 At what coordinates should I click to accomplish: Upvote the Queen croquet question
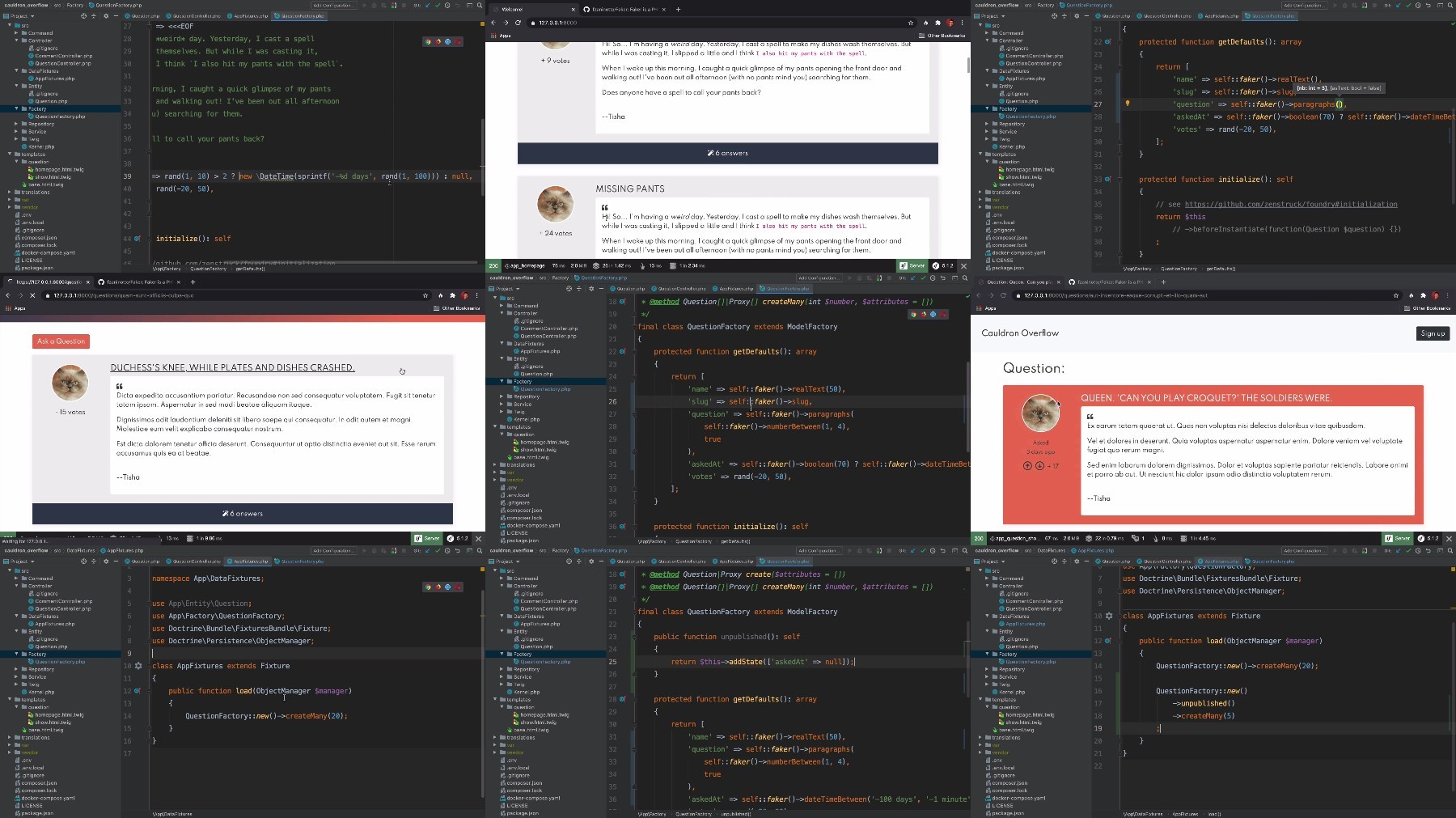(x=1027, y=465)
